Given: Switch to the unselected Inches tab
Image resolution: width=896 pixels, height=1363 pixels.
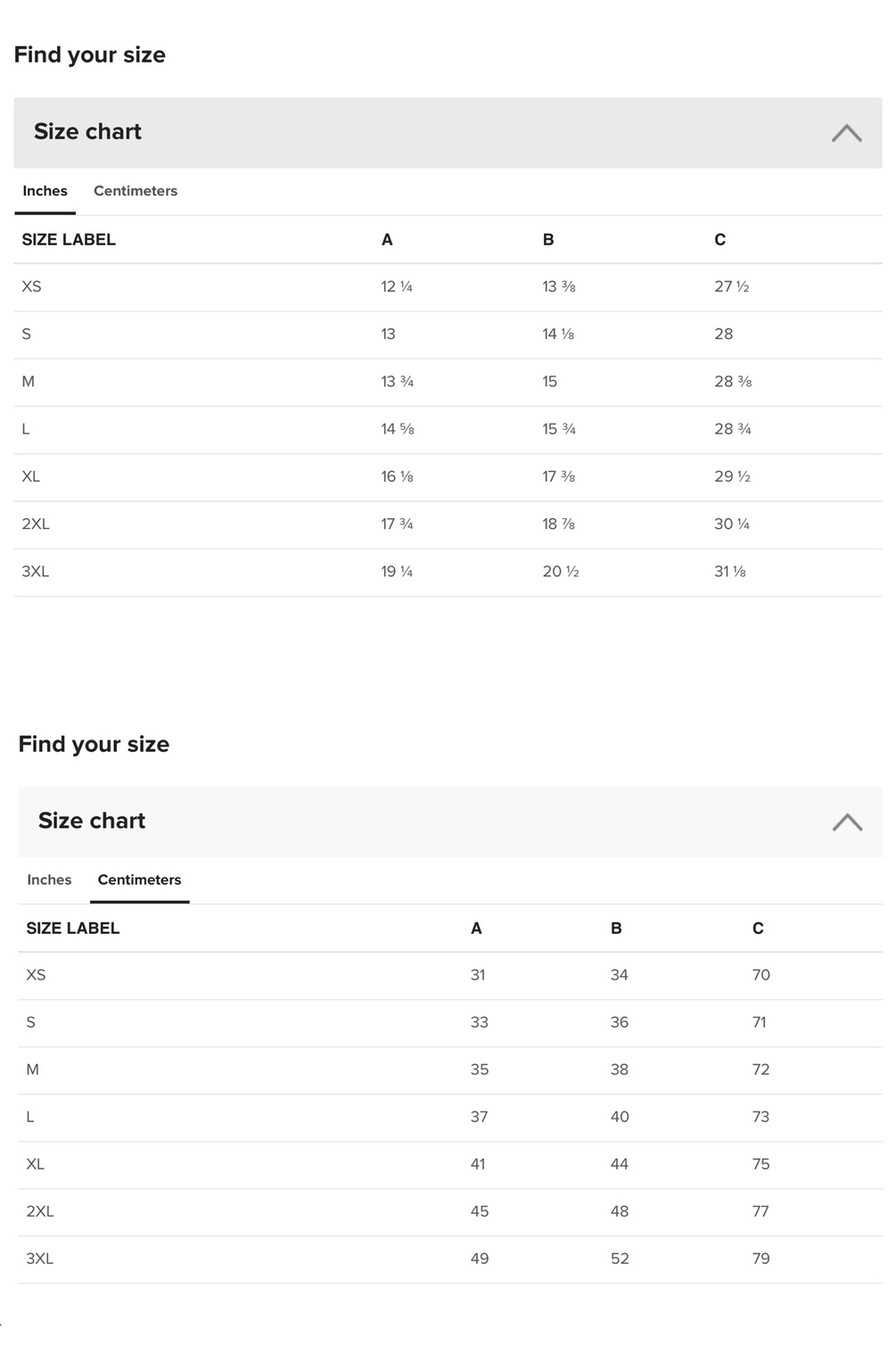Looking at the screenshot, I should 49,880.
